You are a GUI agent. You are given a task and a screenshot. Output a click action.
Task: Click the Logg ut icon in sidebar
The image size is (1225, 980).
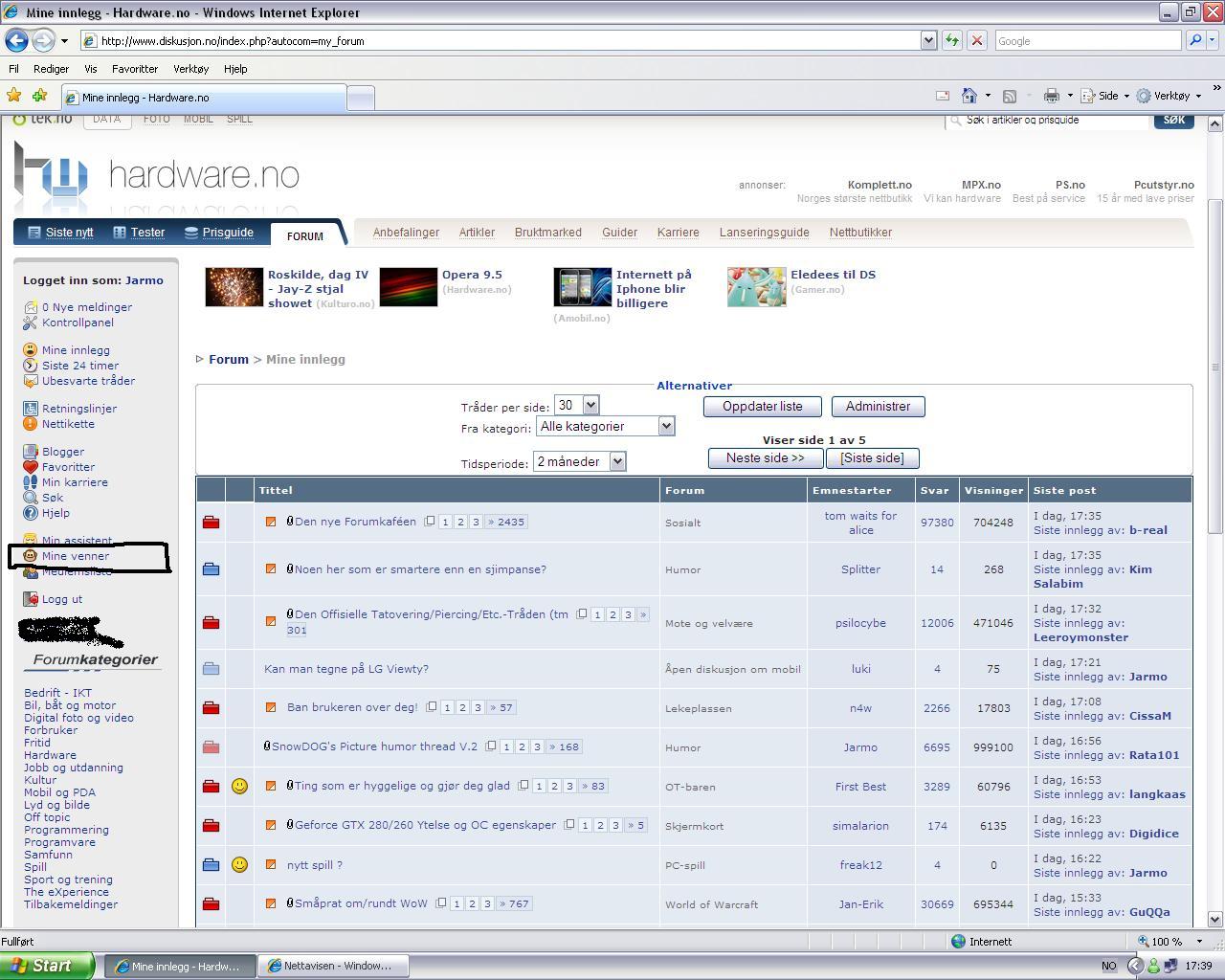pos(31,599)
